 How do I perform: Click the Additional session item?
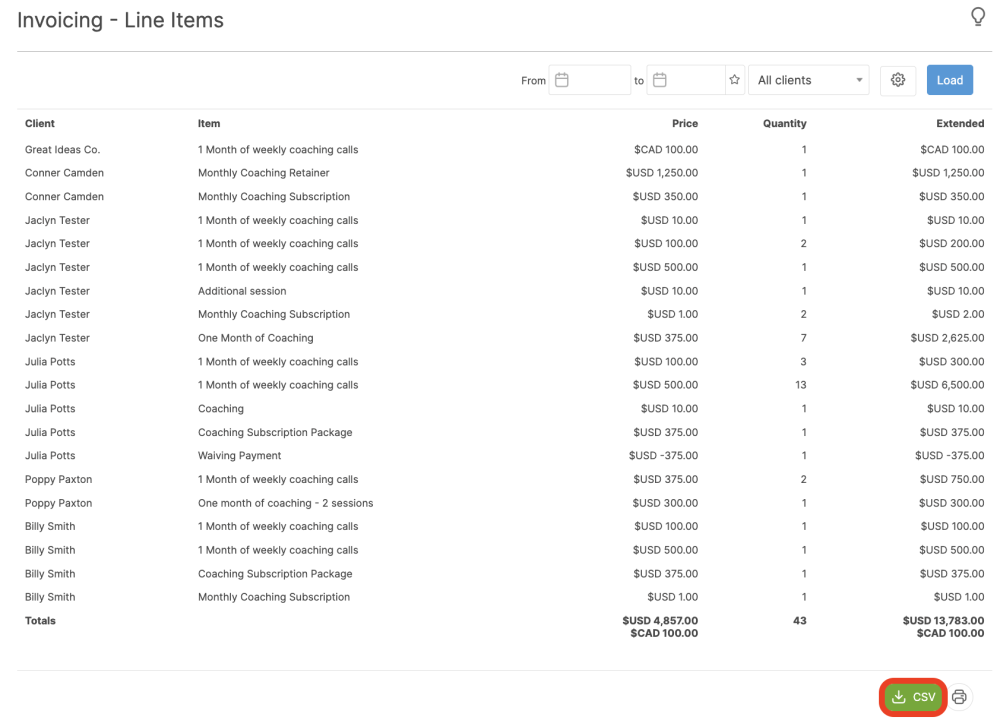coord(242,291)
